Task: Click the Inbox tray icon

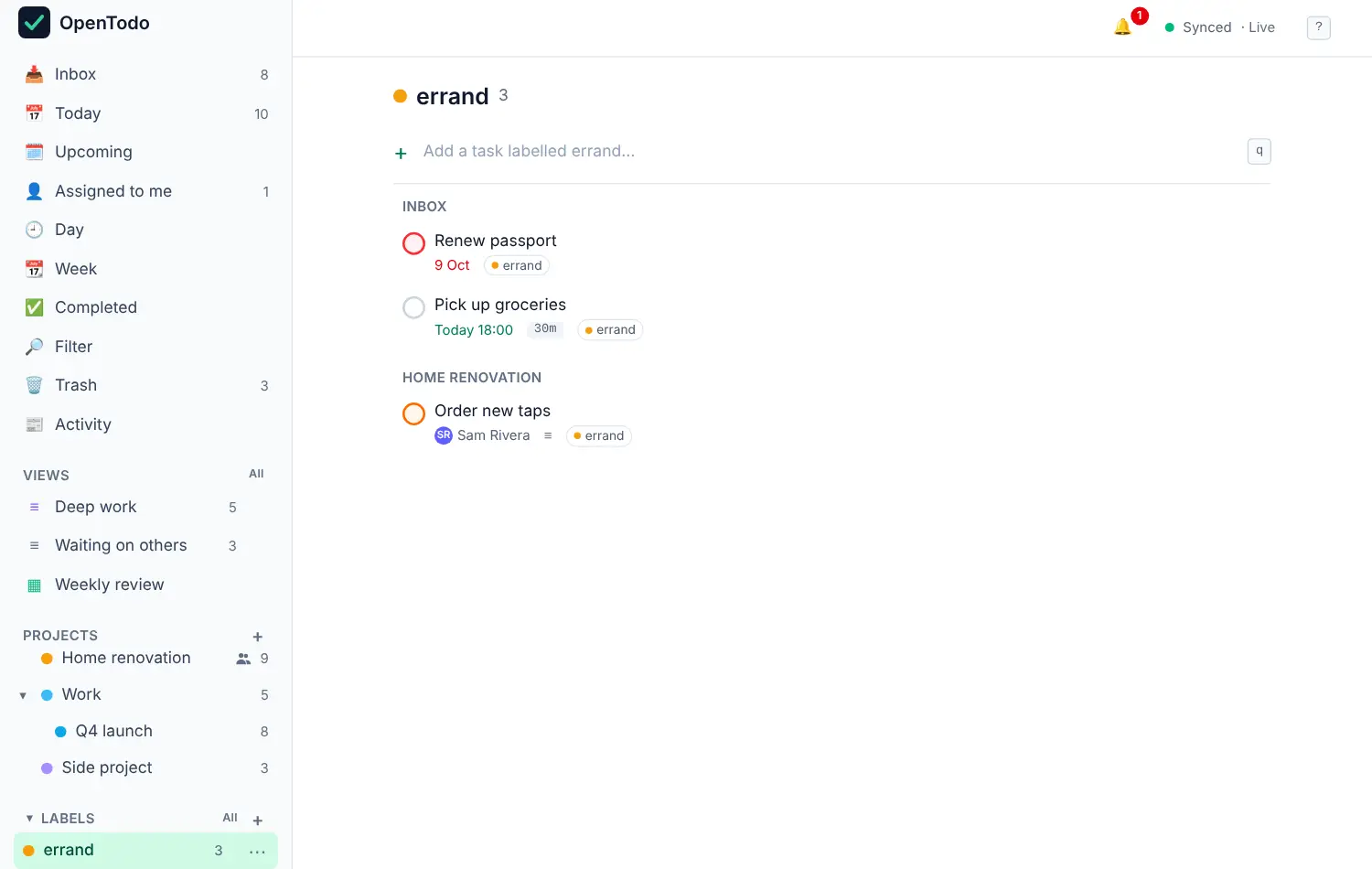Action: pos(34,74)
